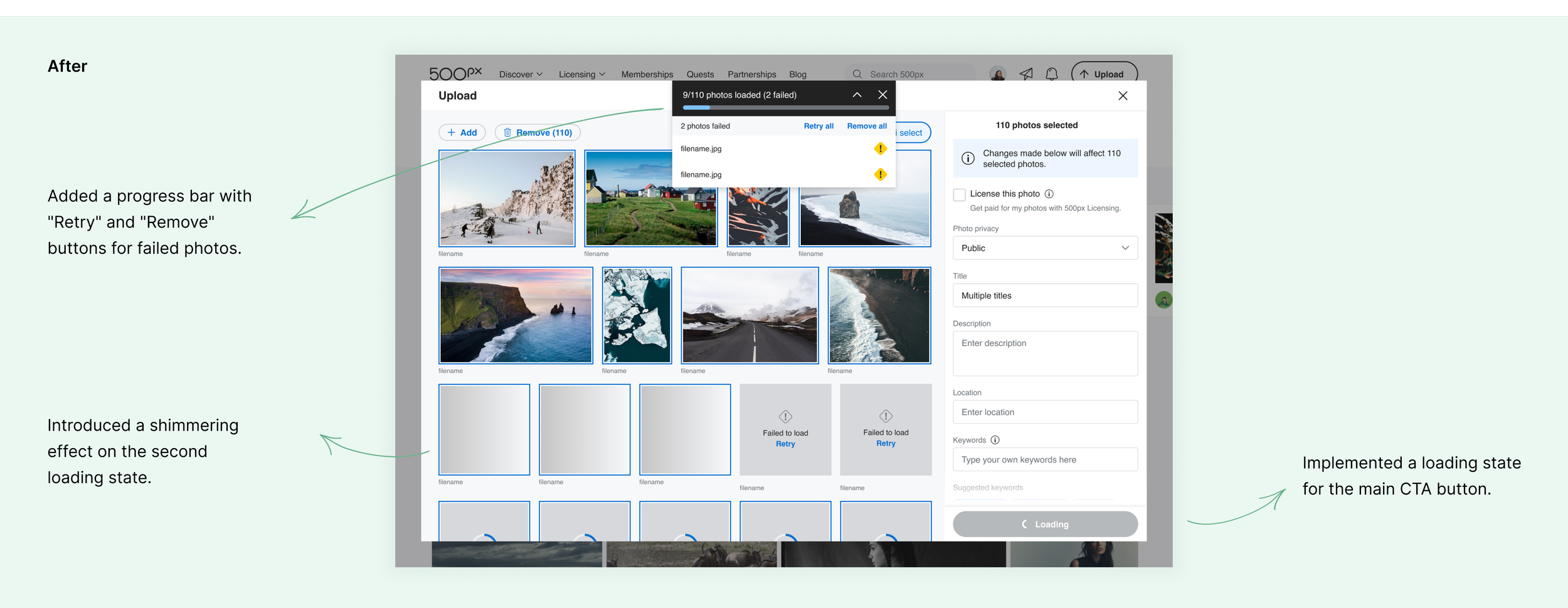This screenshot has width=1568, height=608.
Task: Click Retry on first failed thumbnail
Action: pyautogui.click(x=785, y=444)
